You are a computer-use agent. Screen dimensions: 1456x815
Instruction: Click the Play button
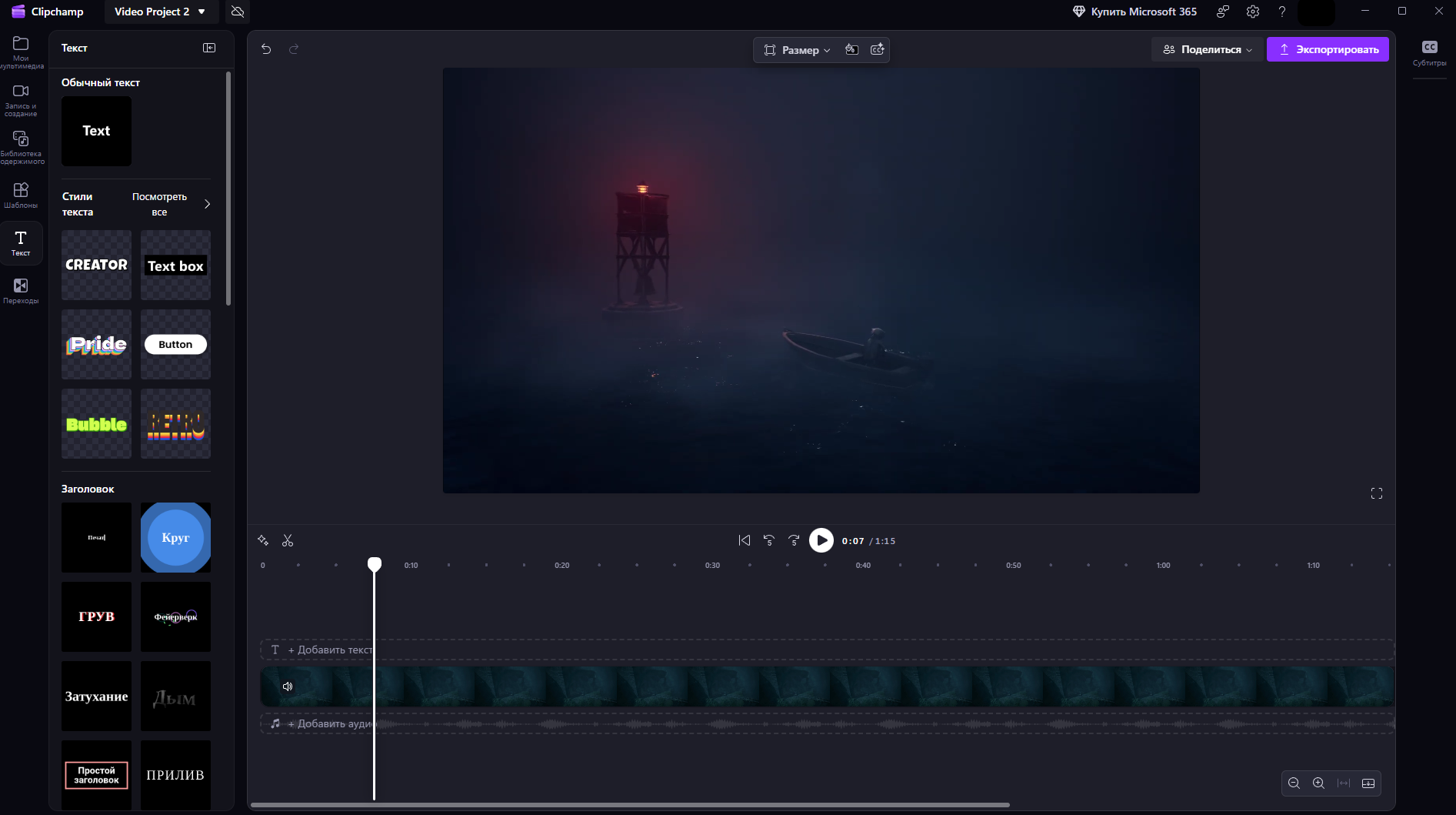click(821, 540)
